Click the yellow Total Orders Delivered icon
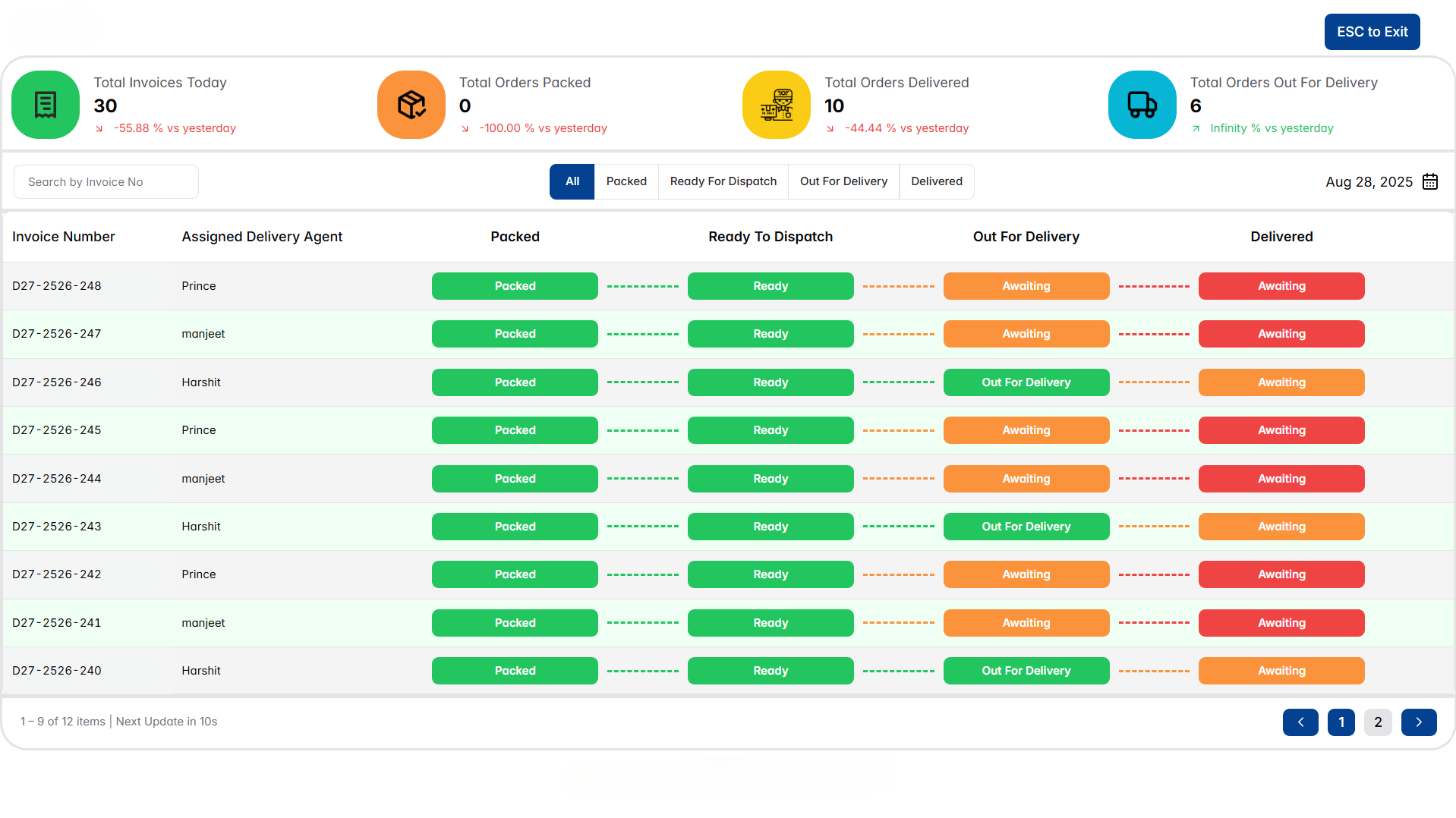 (x=777, y=105)
